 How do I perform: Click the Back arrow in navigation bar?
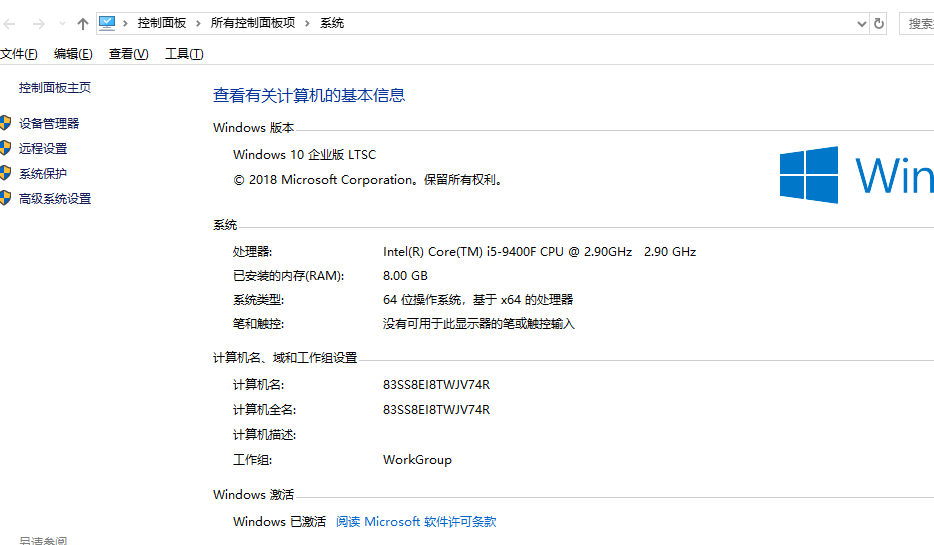point(9,23)
